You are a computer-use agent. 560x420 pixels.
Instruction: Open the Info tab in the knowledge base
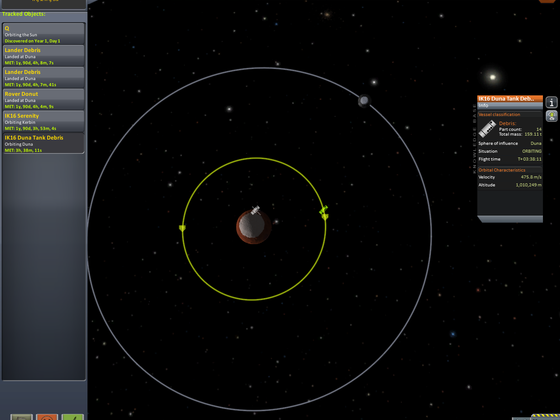[510, 106]
